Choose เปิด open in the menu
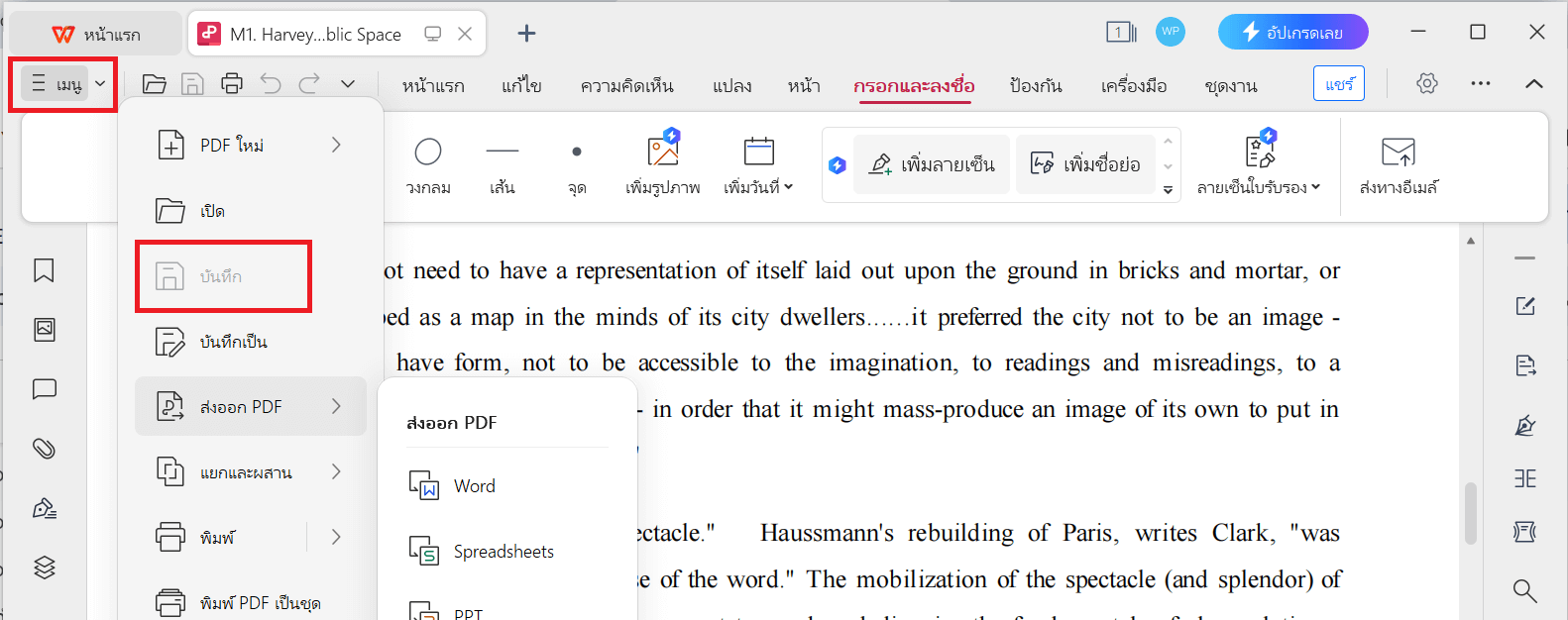The image size is (1568, 620). coord(251,211)
